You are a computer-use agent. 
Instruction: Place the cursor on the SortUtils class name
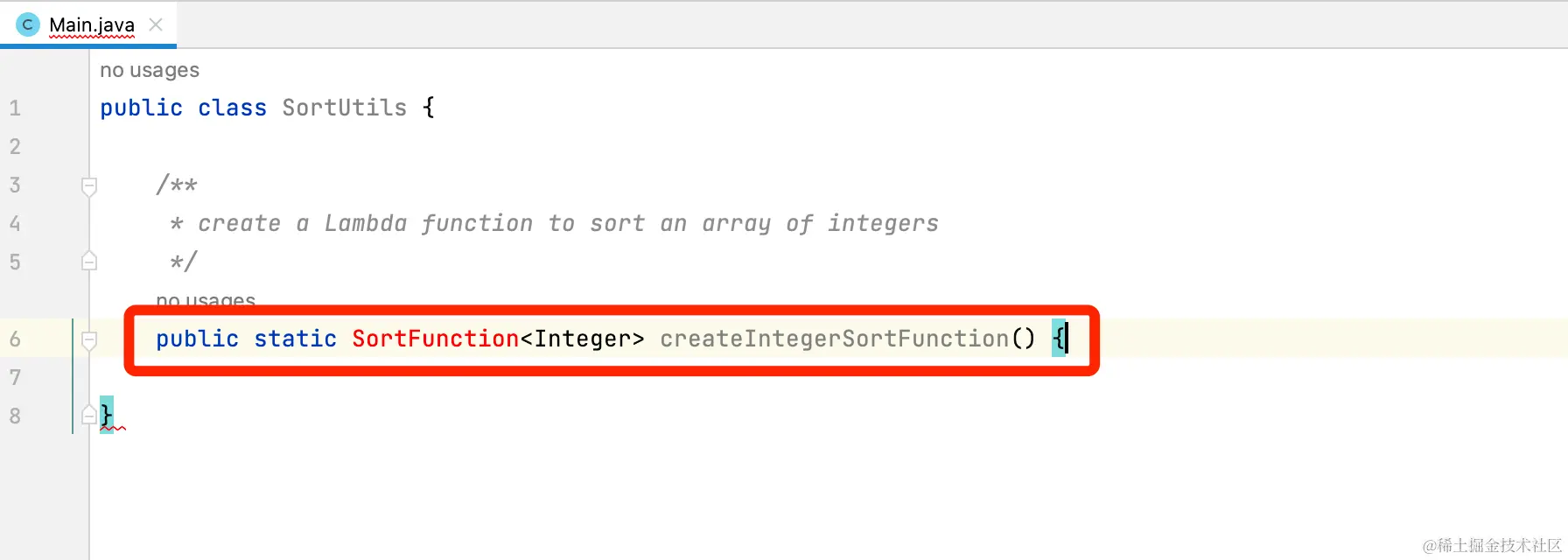344,108
